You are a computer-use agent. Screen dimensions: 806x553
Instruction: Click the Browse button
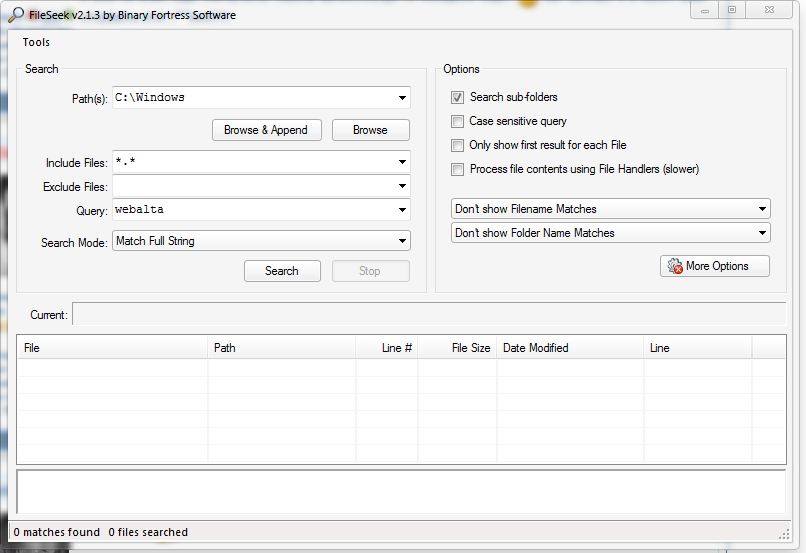point(371,130)
